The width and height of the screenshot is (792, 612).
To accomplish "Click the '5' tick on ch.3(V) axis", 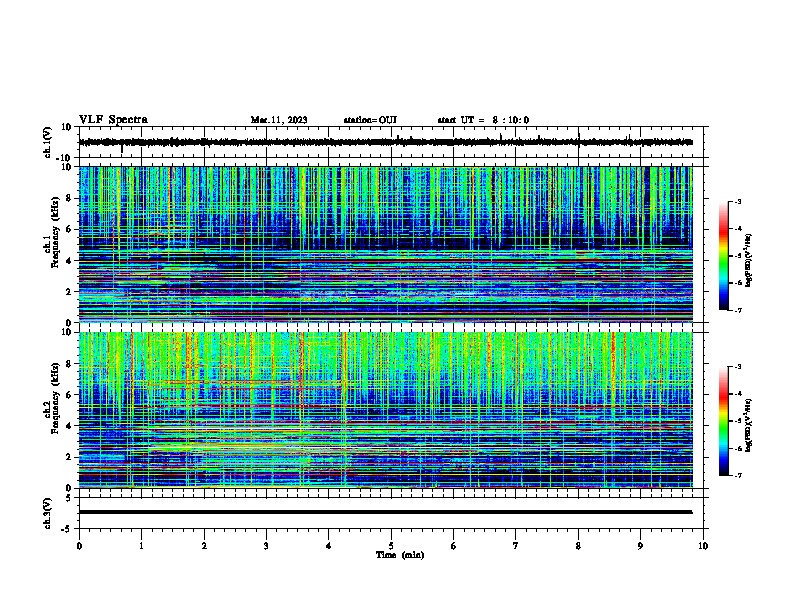I will [69, 497].
